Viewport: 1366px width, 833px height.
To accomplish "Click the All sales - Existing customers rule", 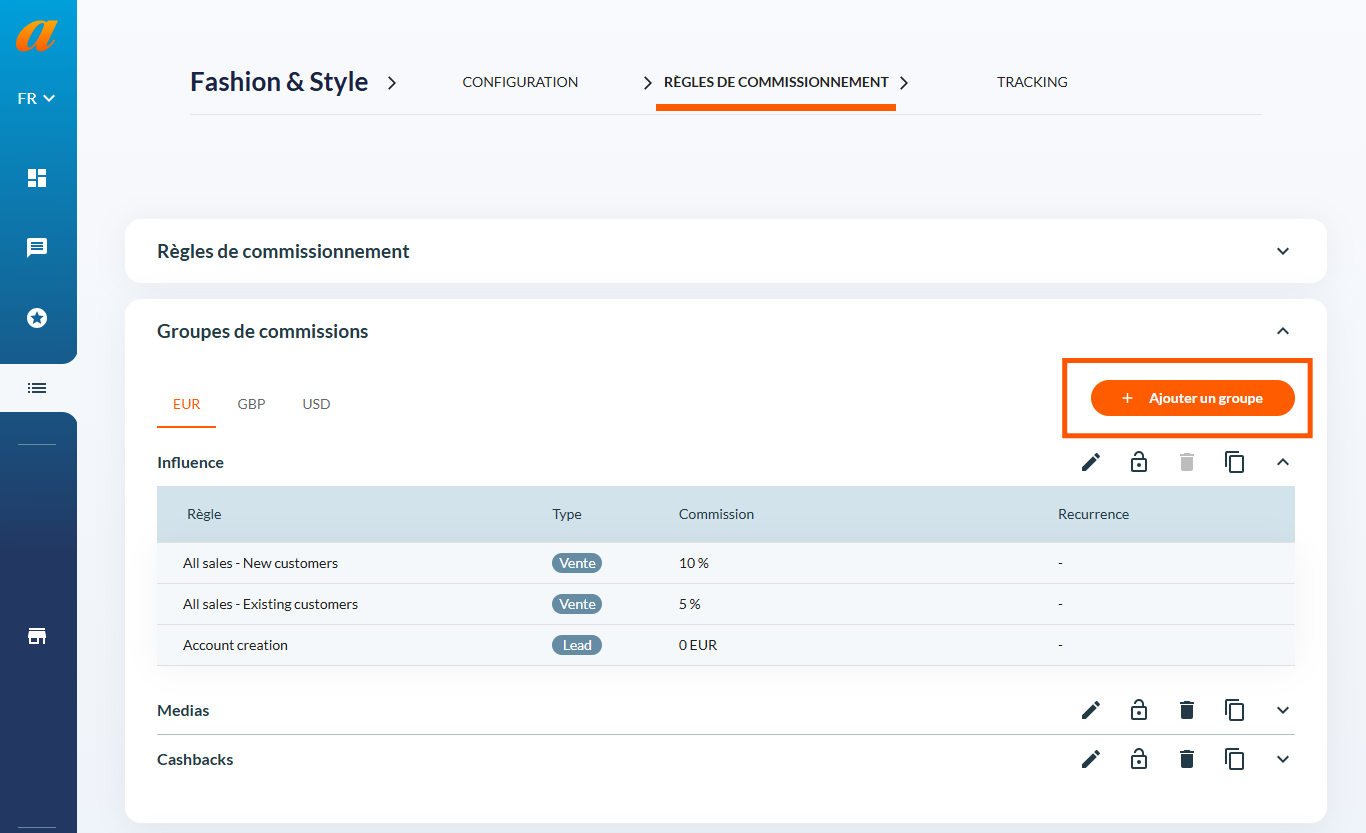I will pos(270,604).
